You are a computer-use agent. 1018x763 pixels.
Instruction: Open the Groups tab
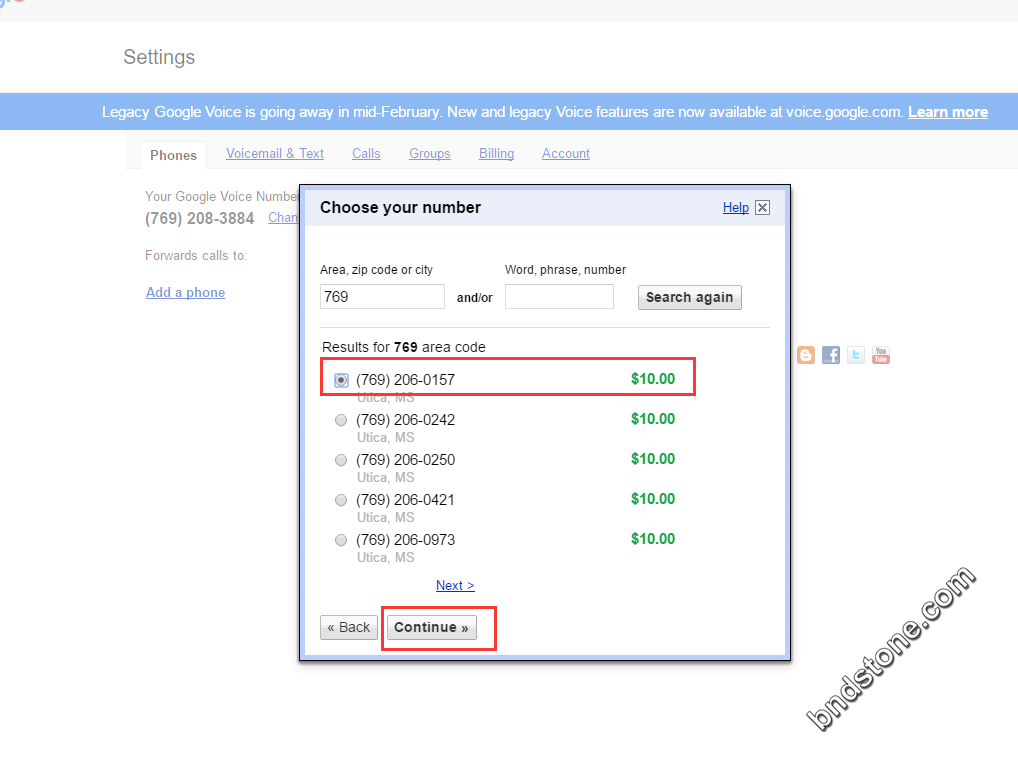(x=430, y=153)
